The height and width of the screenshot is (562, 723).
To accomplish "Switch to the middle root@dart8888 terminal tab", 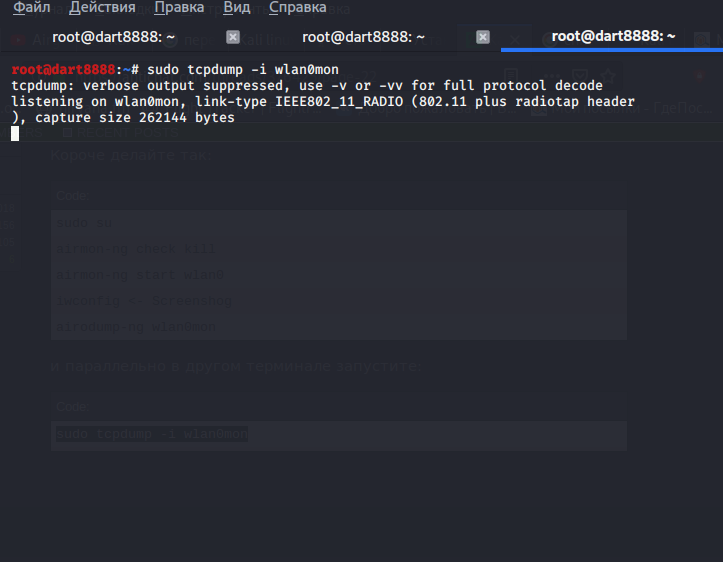I will [x=363, y=37].
